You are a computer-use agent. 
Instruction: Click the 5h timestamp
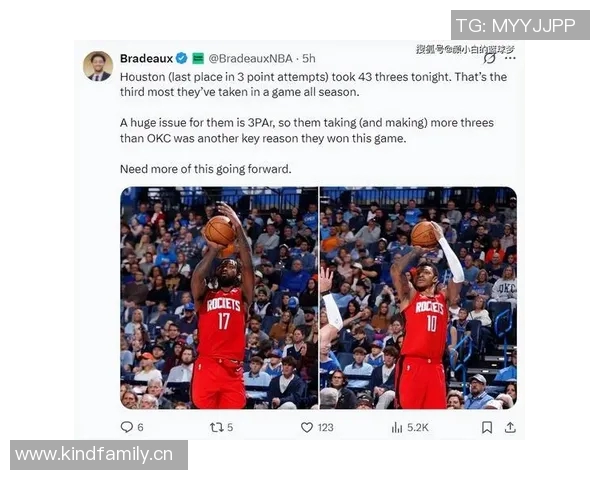pyautogui.click(x=309, y=58)
